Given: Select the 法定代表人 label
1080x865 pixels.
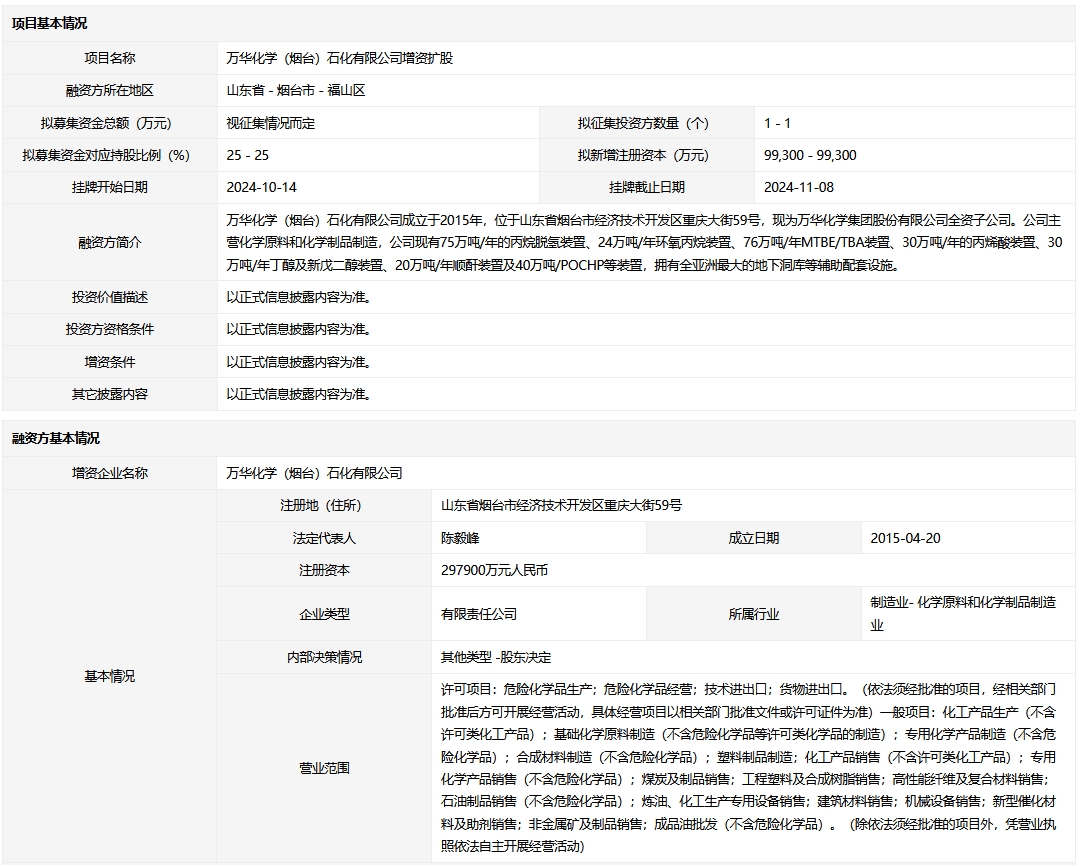Looking at the screenshot, I should pyautogui.click(x=324, y=539).
